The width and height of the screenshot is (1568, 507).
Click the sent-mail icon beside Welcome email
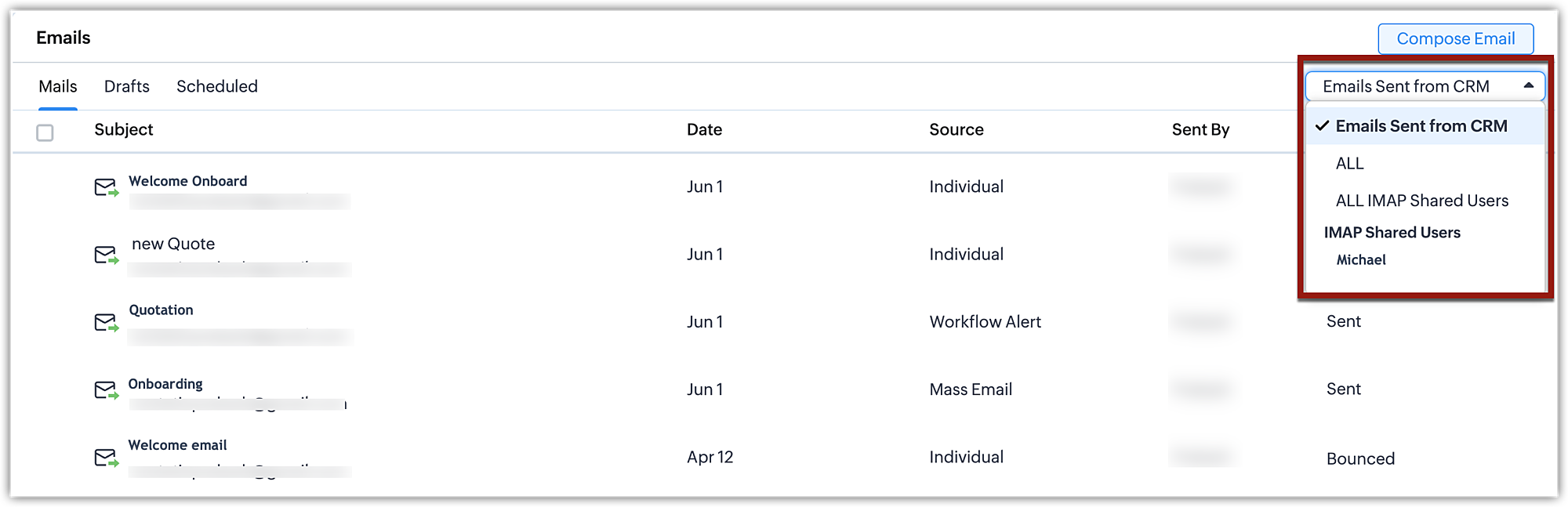click(x=107, y=457)
